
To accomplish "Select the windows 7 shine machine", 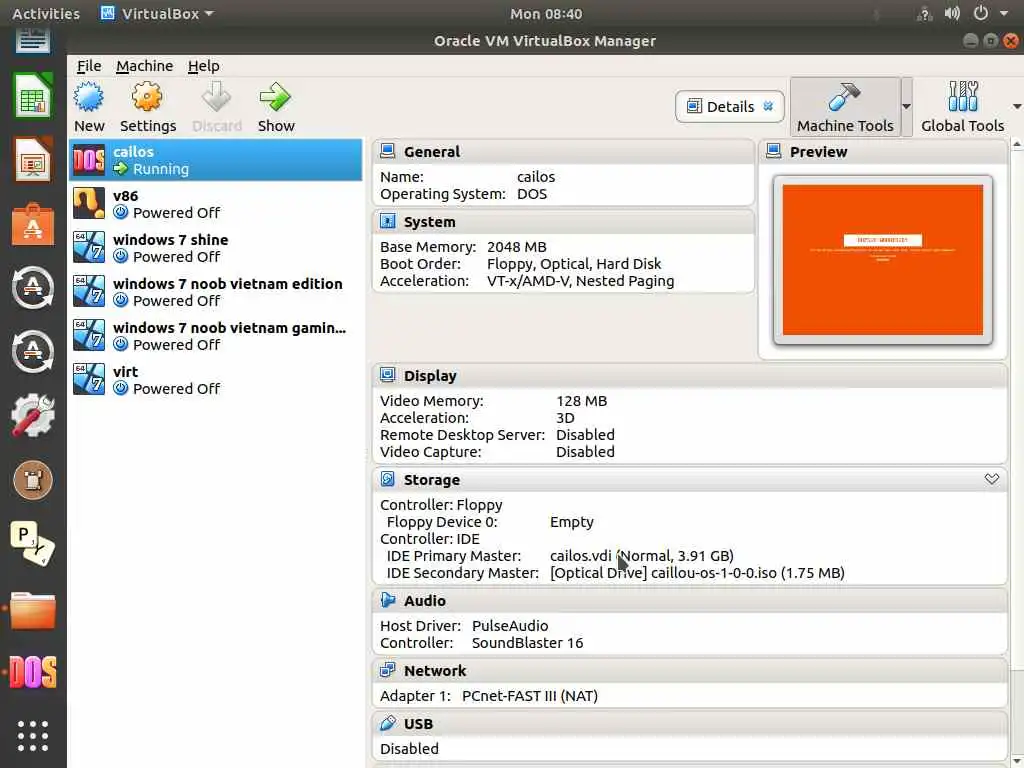I will coord(216,248).
